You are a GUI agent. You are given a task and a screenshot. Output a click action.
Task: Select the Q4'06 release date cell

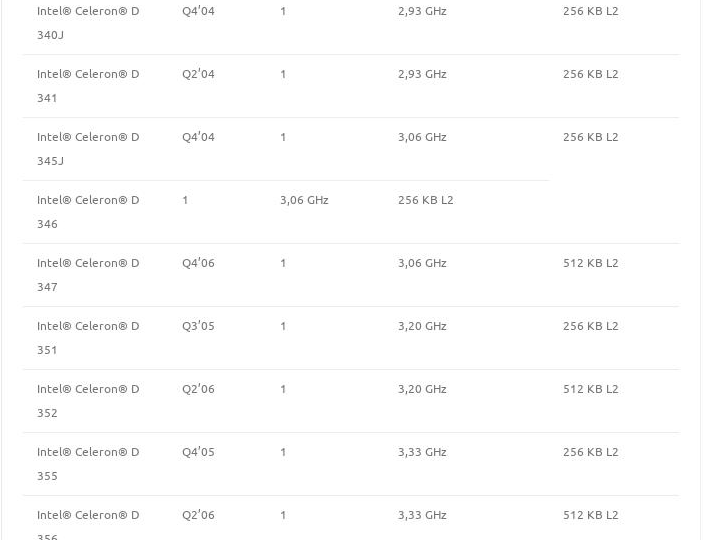pyautogui.click(x=198, y=263)
